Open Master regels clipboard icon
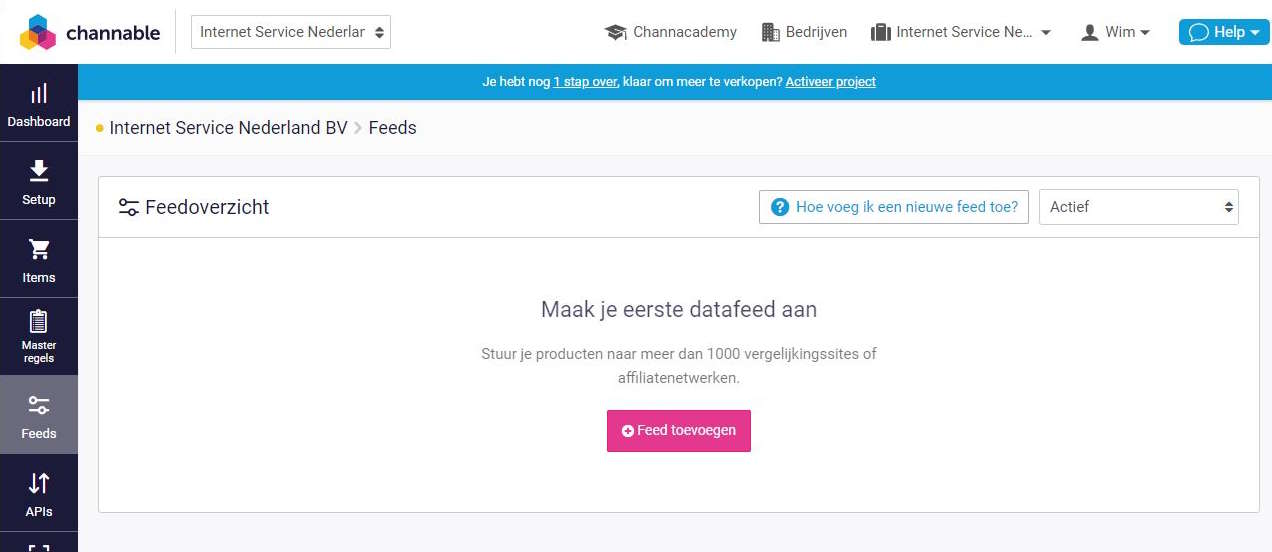1272x552 pixels. 39,321
